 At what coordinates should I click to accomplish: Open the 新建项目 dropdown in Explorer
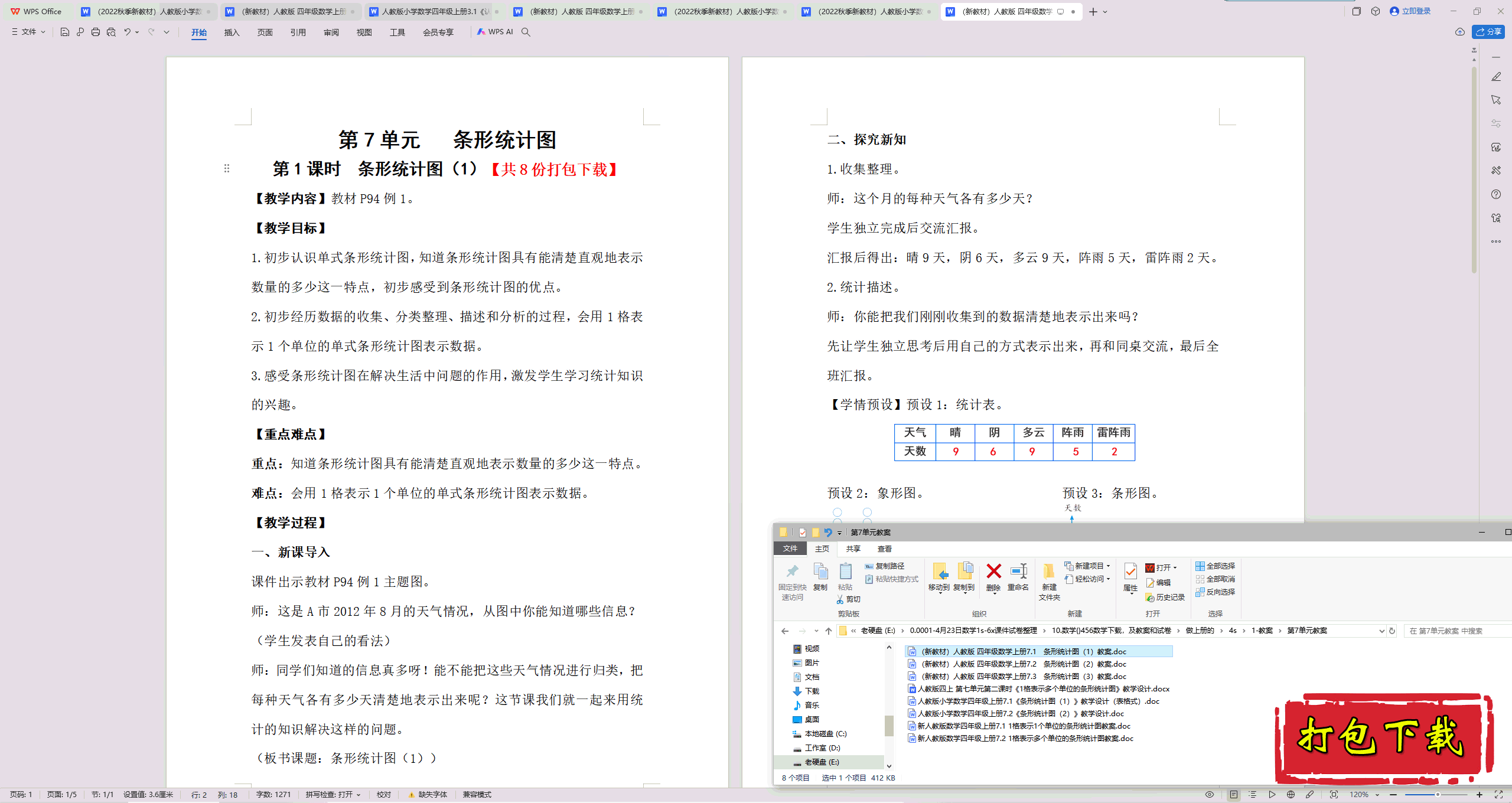click(1087, 566)
